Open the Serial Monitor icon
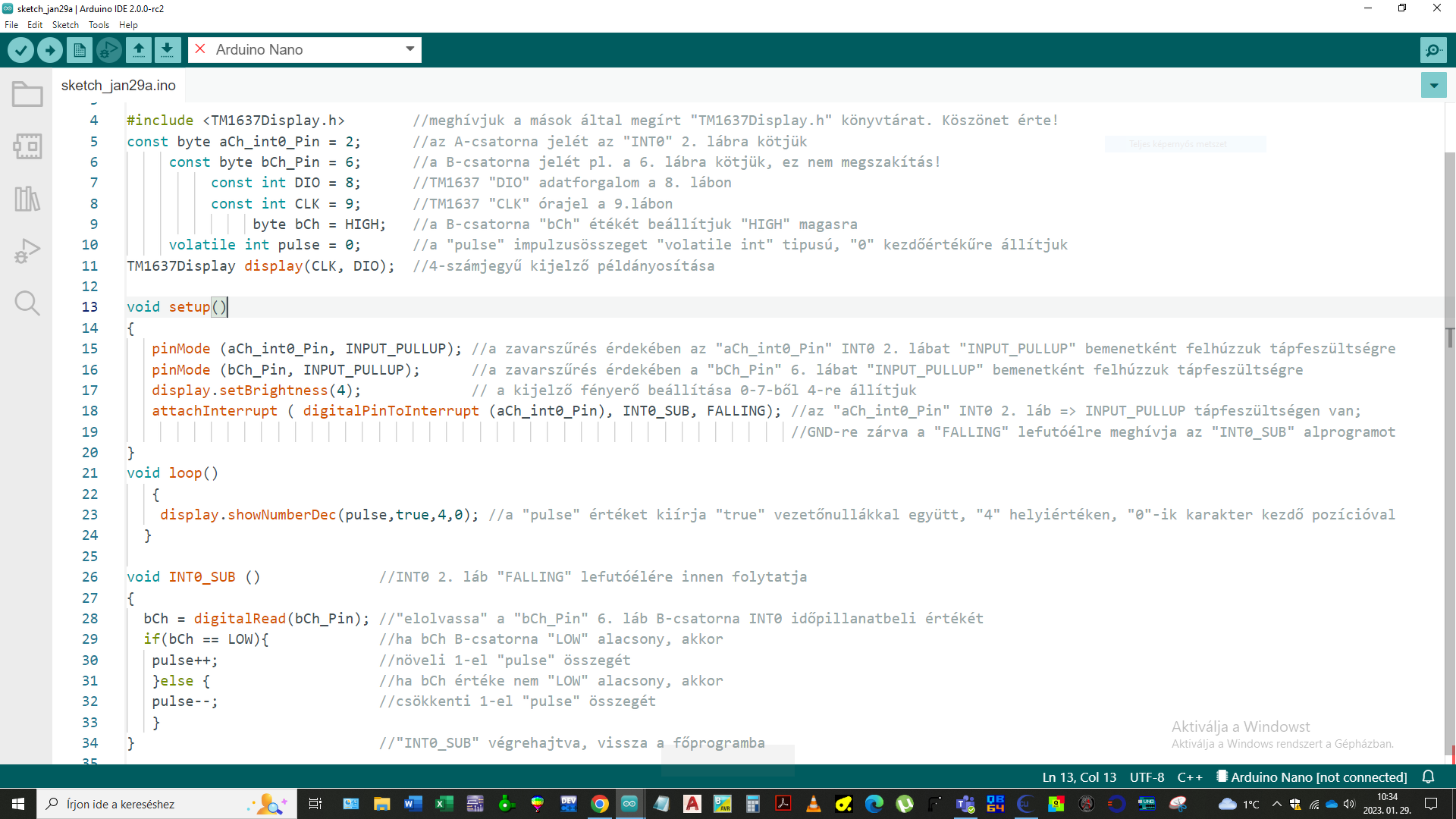 [x=1432, y=50]
